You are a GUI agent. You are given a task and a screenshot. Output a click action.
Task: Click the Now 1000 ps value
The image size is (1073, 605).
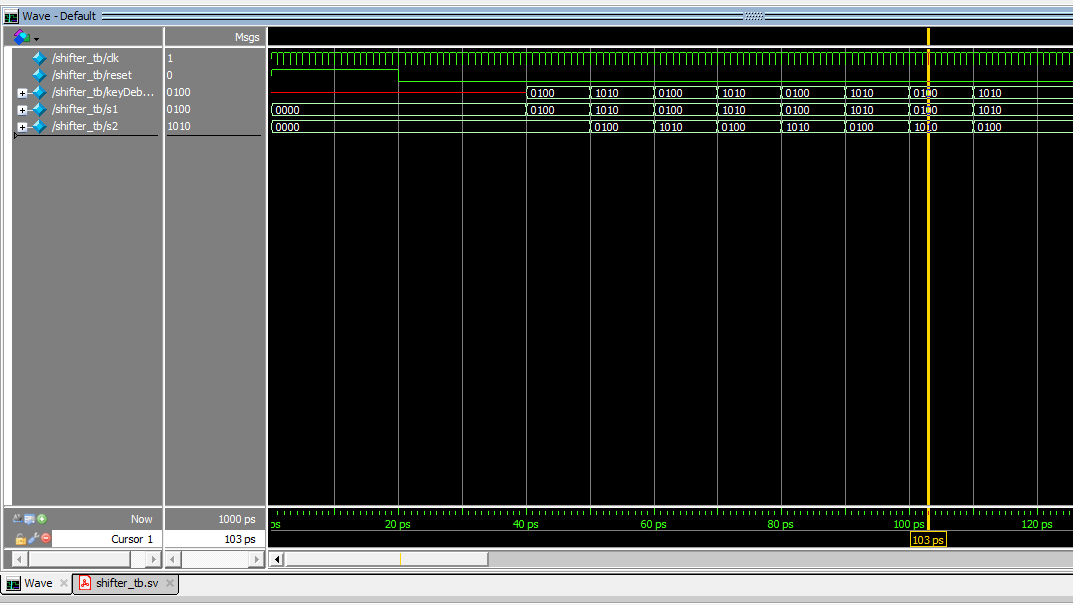pos(237,519)
